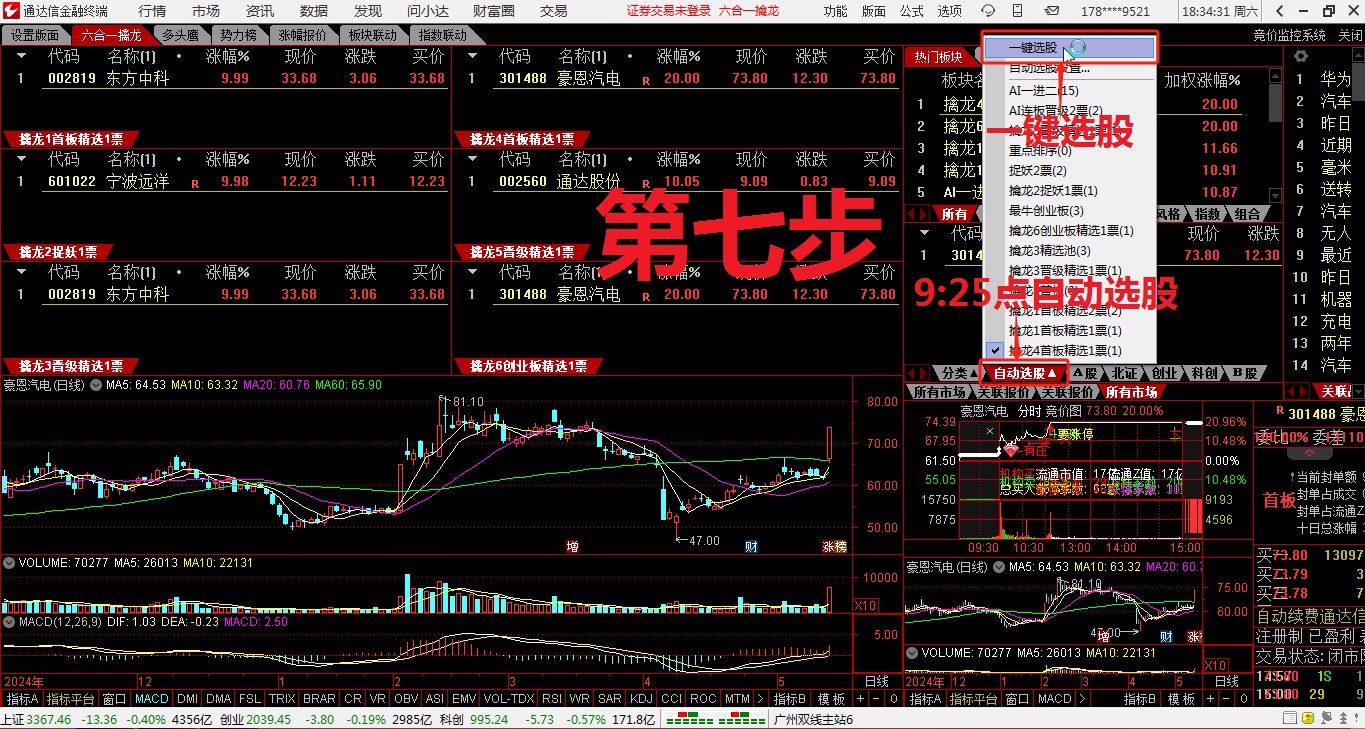Collapse the VOLUME panel using its circle arrow icon
This screenshot has width=1365, height=729.
8,562
